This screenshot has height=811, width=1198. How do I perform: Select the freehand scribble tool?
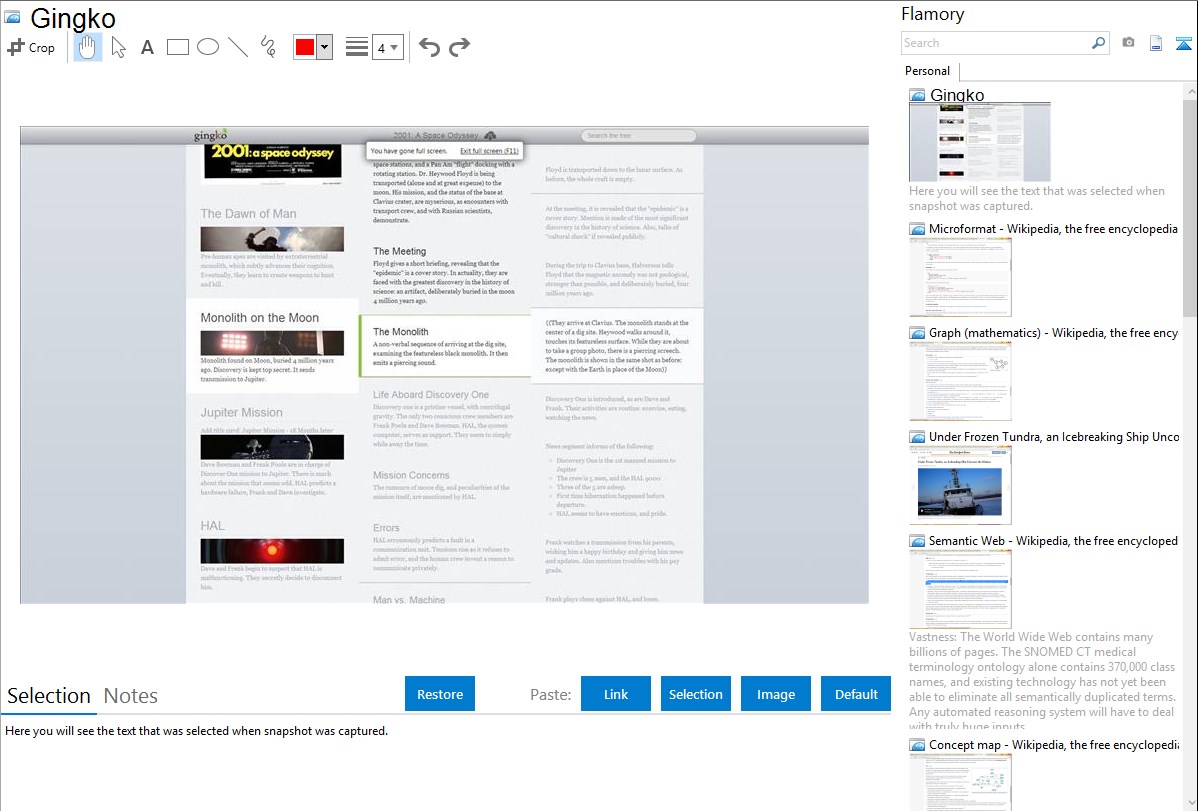(x=267, y=47)
